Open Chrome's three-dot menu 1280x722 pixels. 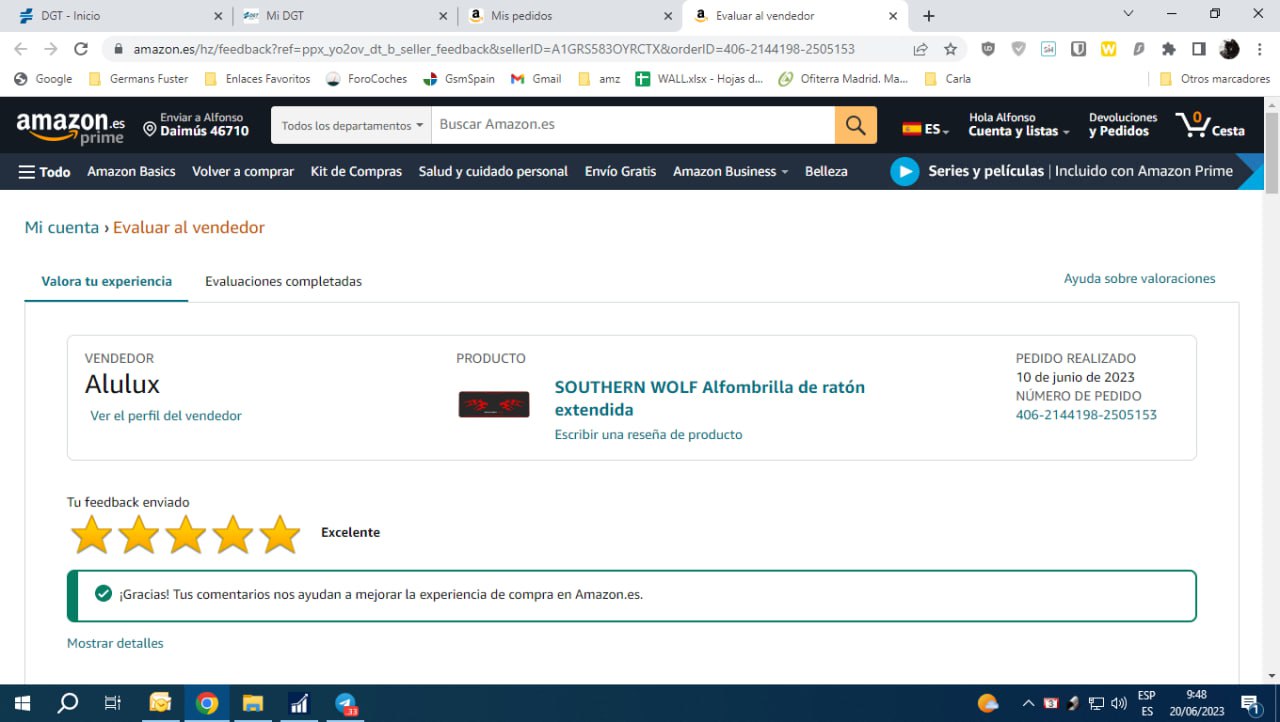(x=1259, y=49)
